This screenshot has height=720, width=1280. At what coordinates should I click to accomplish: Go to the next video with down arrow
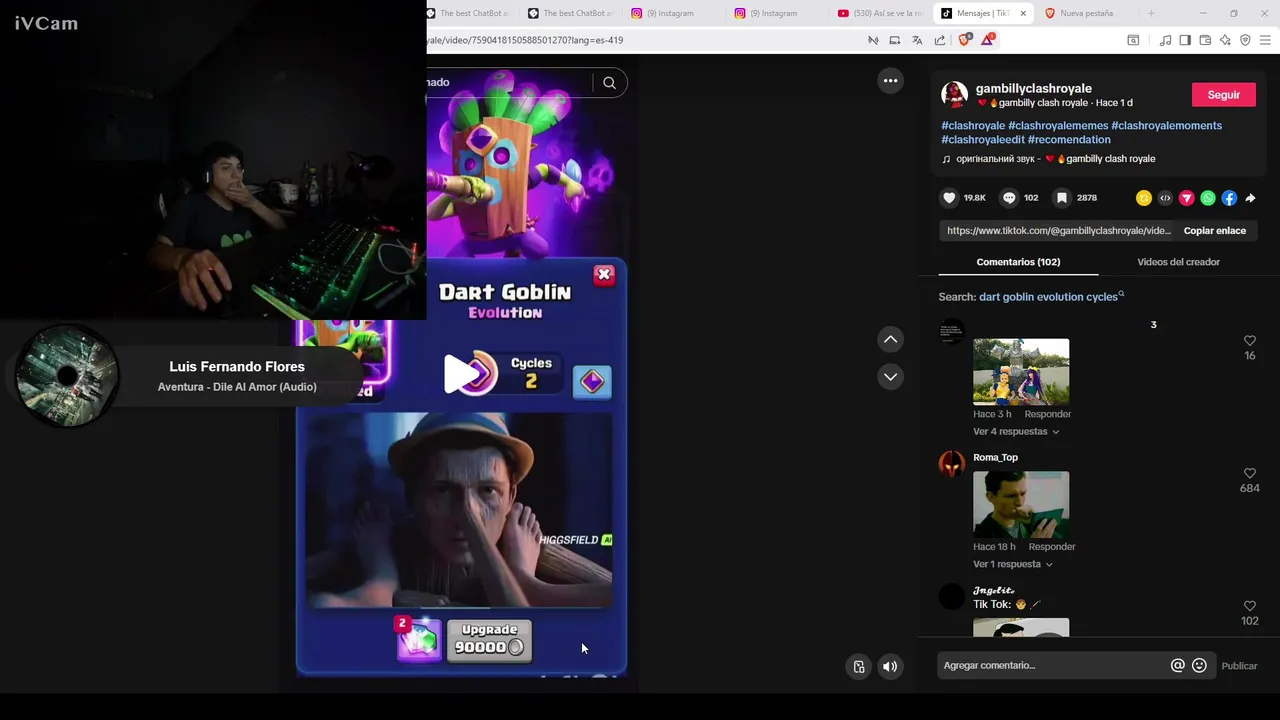point(890,377)
